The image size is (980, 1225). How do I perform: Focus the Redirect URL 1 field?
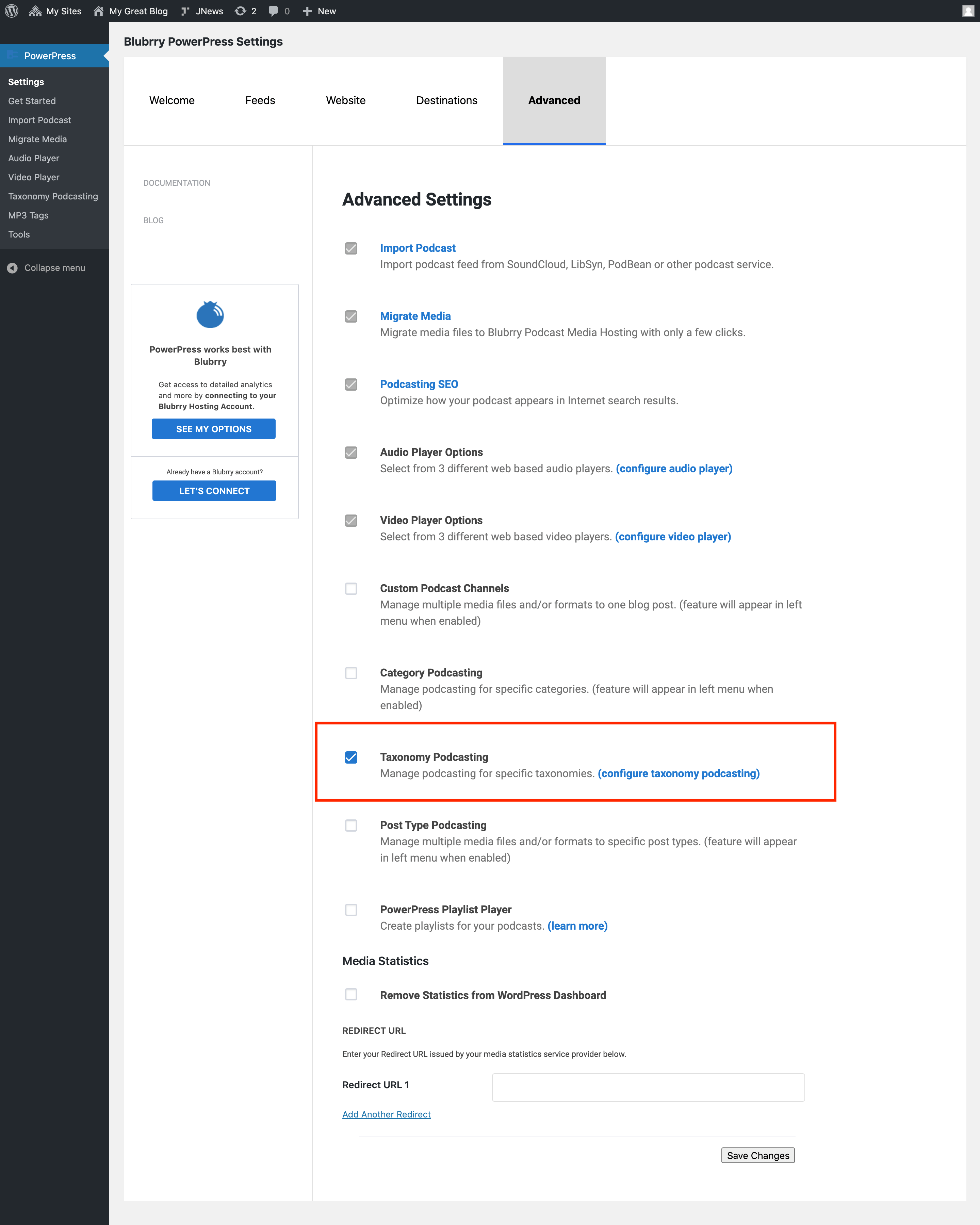click(648, 1088)
